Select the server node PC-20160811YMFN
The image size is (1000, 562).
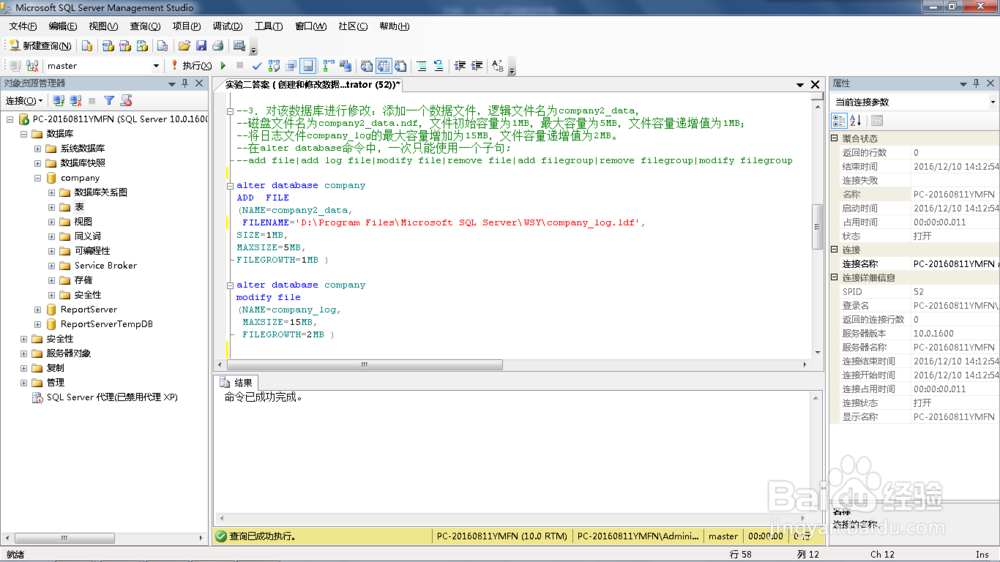tap(119, 119)
